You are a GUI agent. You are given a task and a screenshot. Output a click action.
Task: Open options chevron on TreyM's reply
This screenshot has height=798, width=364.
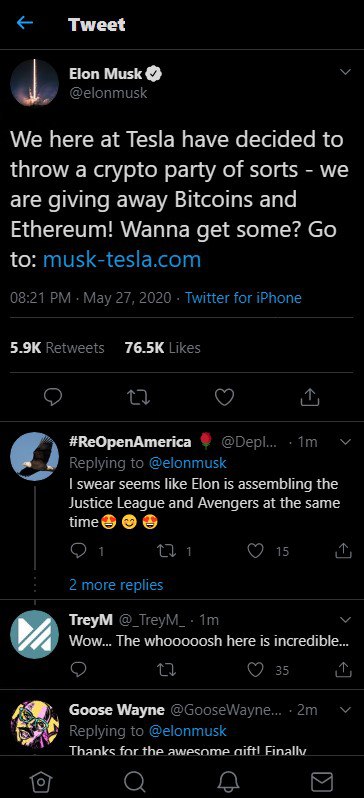pos(346,620)
